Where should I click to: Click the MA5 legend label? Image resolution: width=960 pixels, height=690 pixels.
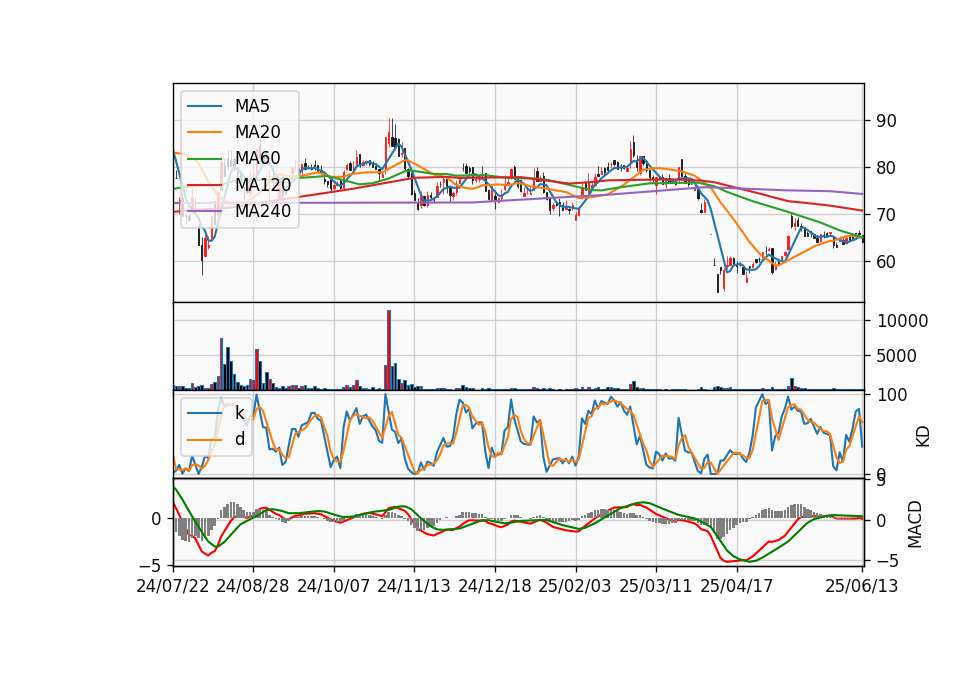[x=252, y=106]
